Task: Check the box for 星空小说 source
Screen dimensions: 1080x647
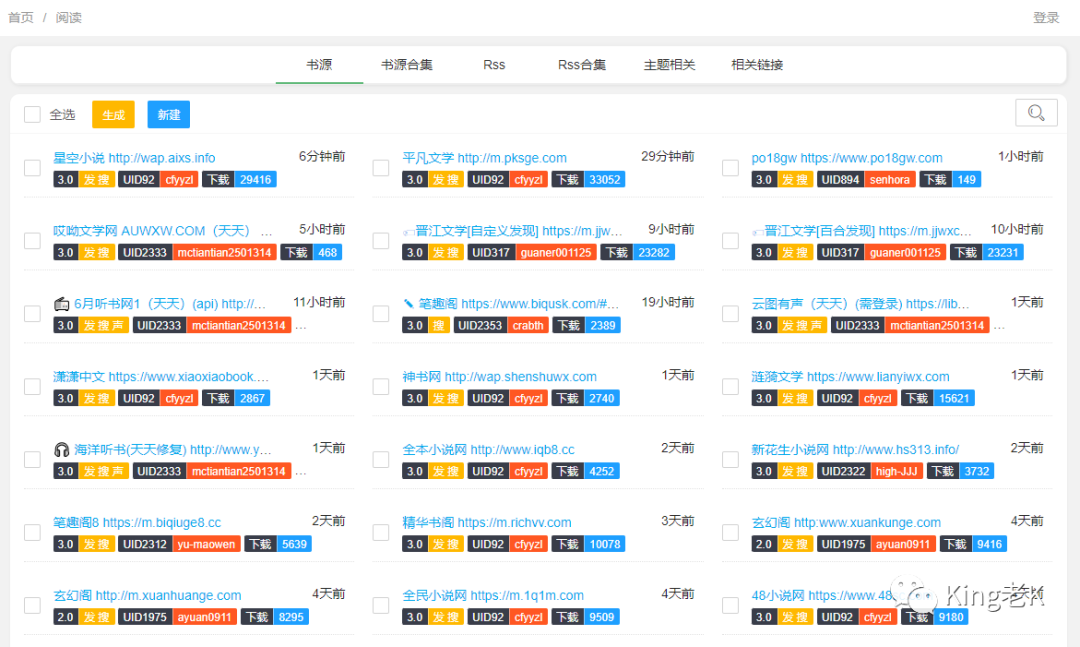Action: point(32,168)
